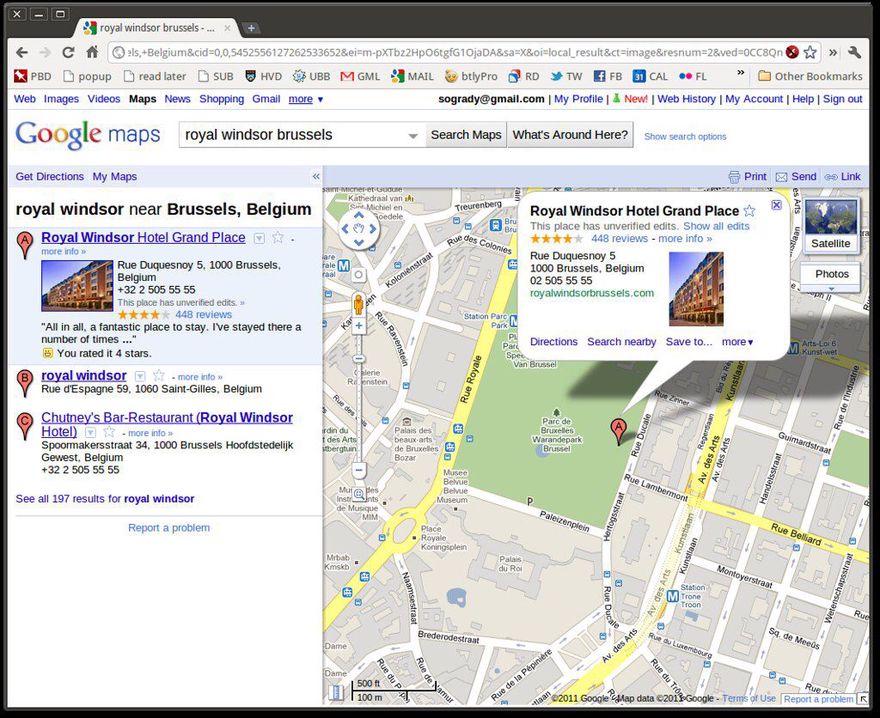This screenshot has height=718, width=880.
Task: Send the map by email
Action: tap(796, 176)
